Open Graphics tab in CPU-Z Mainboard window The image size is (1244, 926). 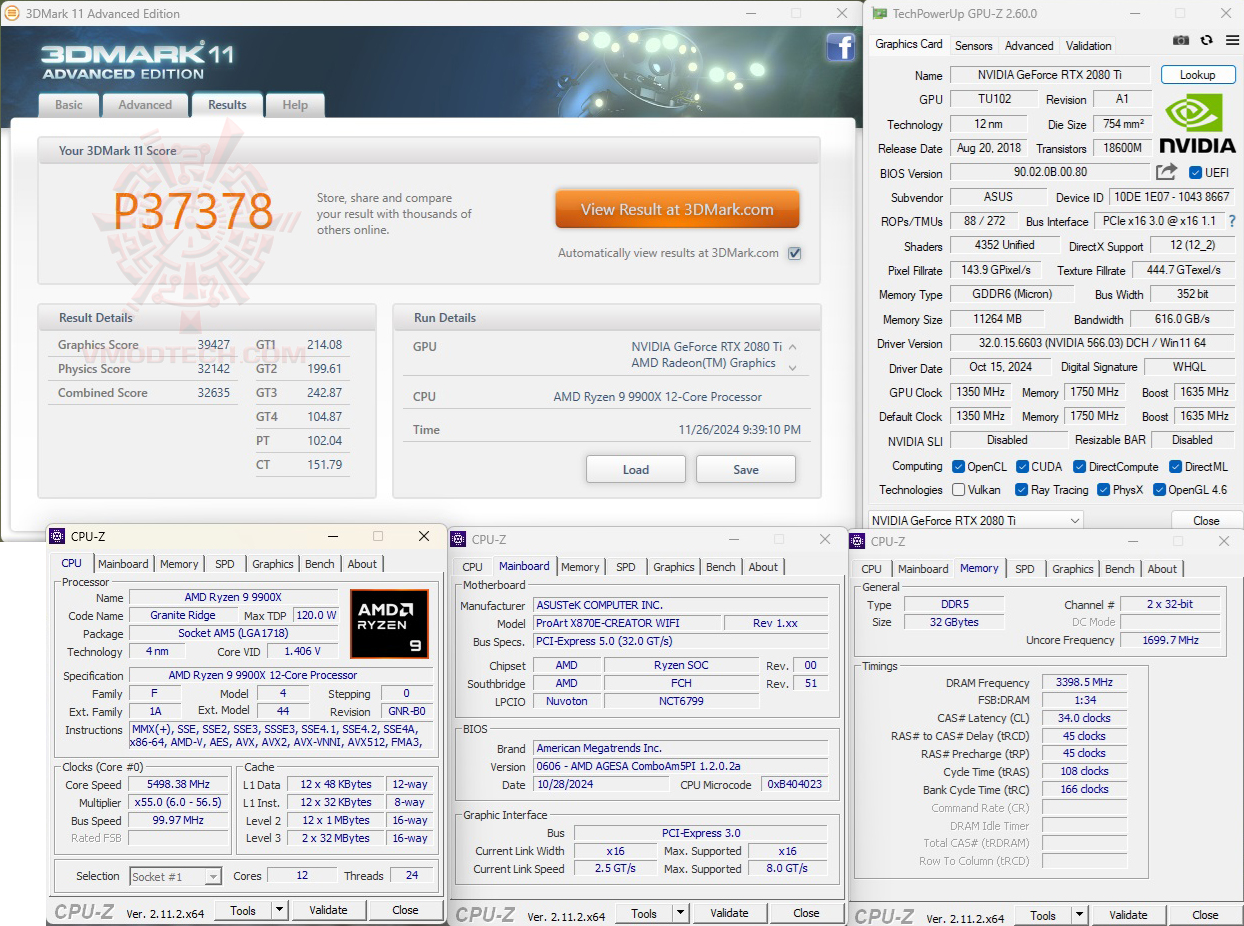coord(674,567)
